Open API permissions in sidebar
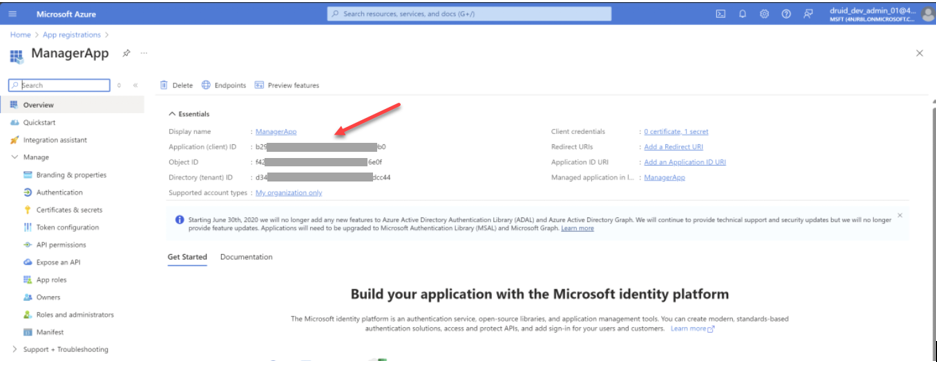This screenshot has width=937, height=365. [61, 245]
